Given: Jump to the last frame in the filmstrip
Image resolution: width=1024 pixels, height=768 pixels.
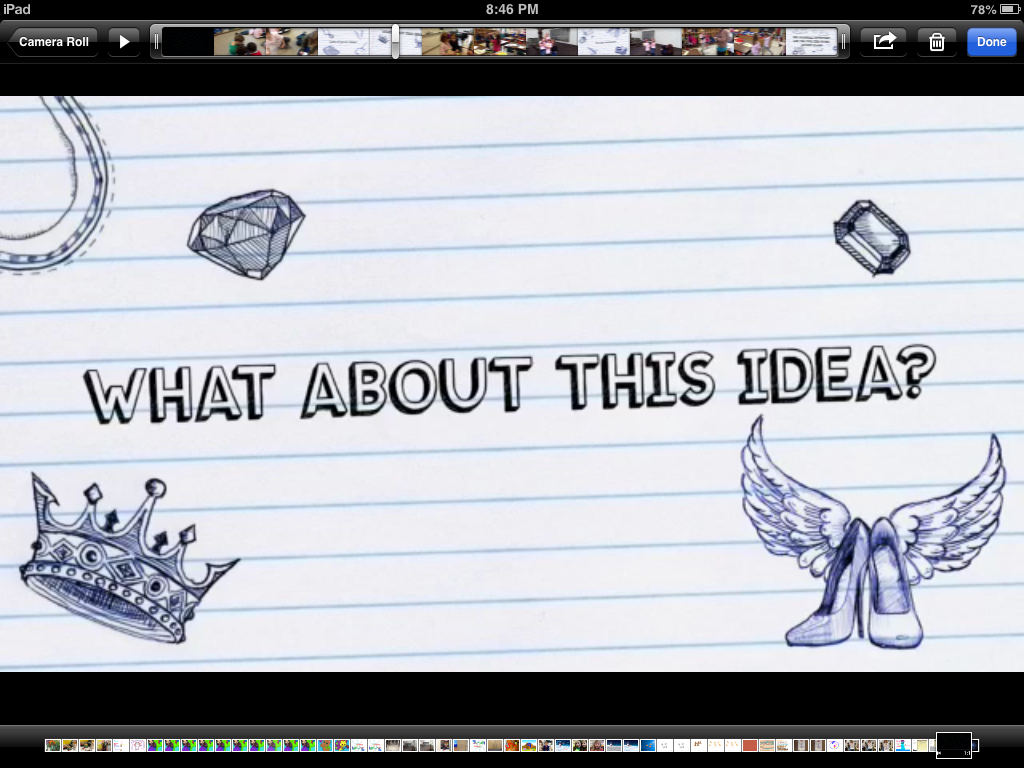Looking at the screenshot, I should point(811,42).
